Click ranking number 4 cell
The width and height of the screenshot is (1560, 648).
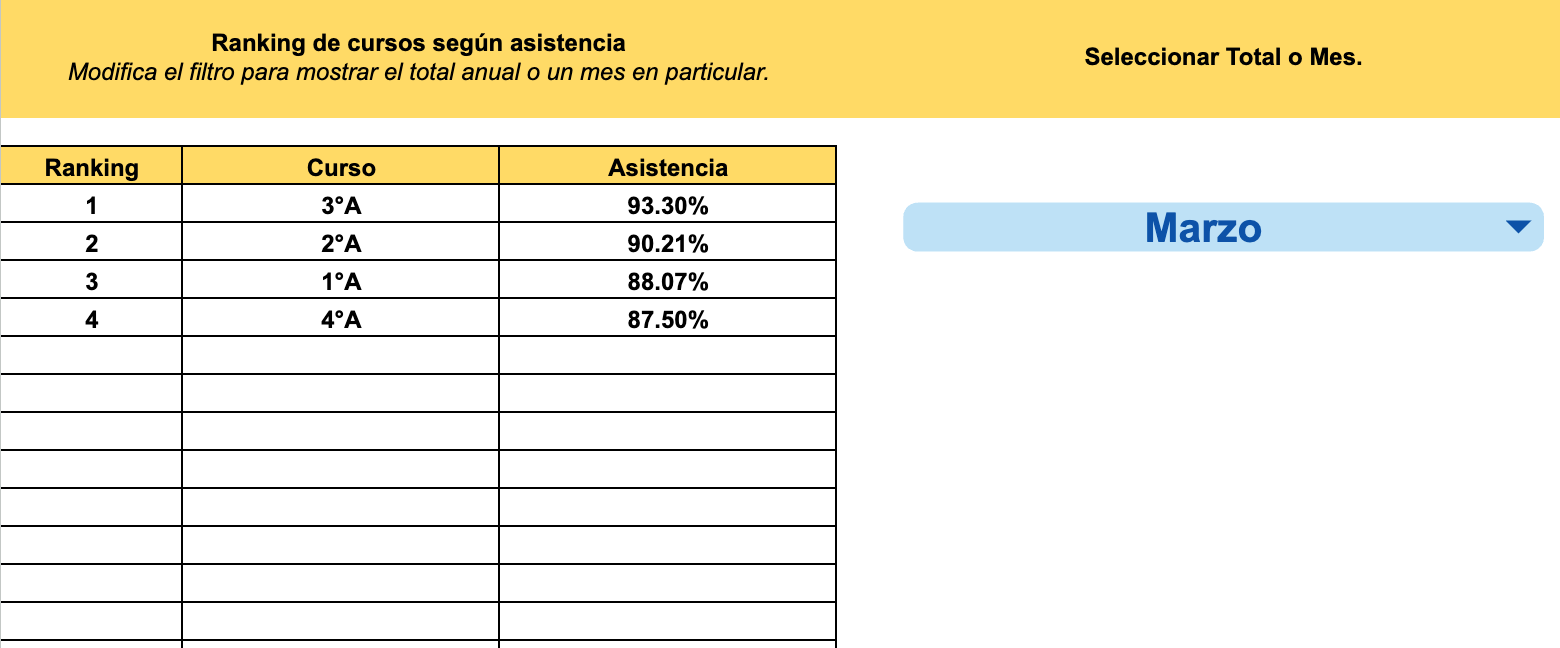pyautogui.click(x=92, y=320)
